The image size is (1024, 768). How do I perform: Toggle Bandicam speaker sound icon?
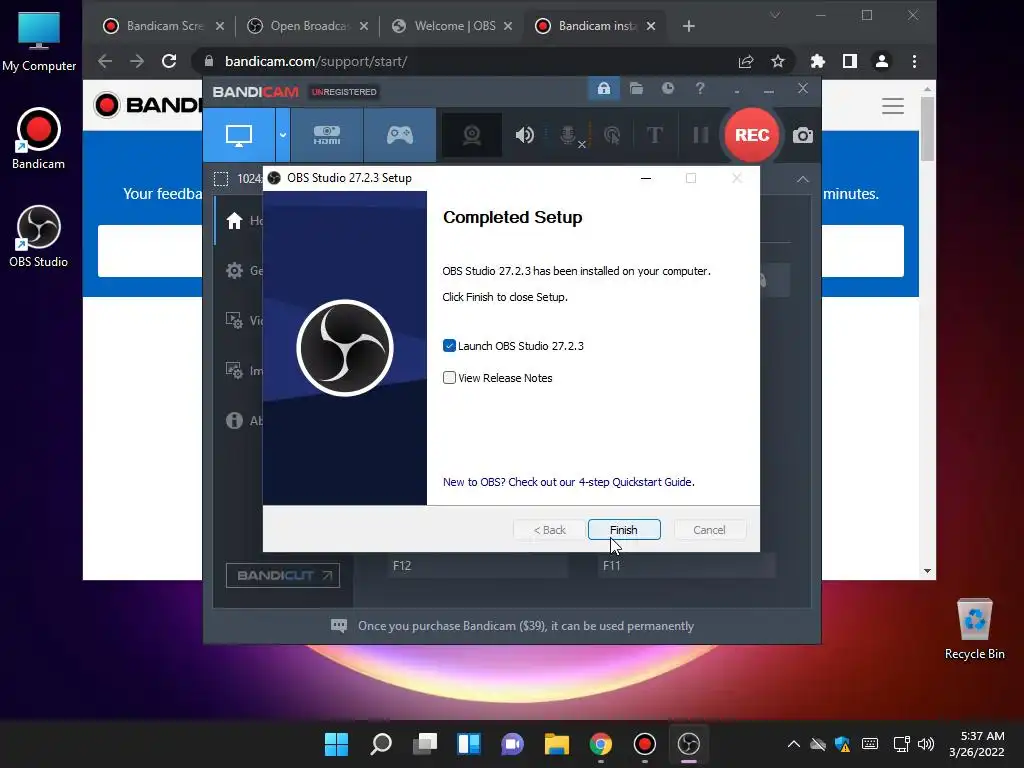coord(524,135)
